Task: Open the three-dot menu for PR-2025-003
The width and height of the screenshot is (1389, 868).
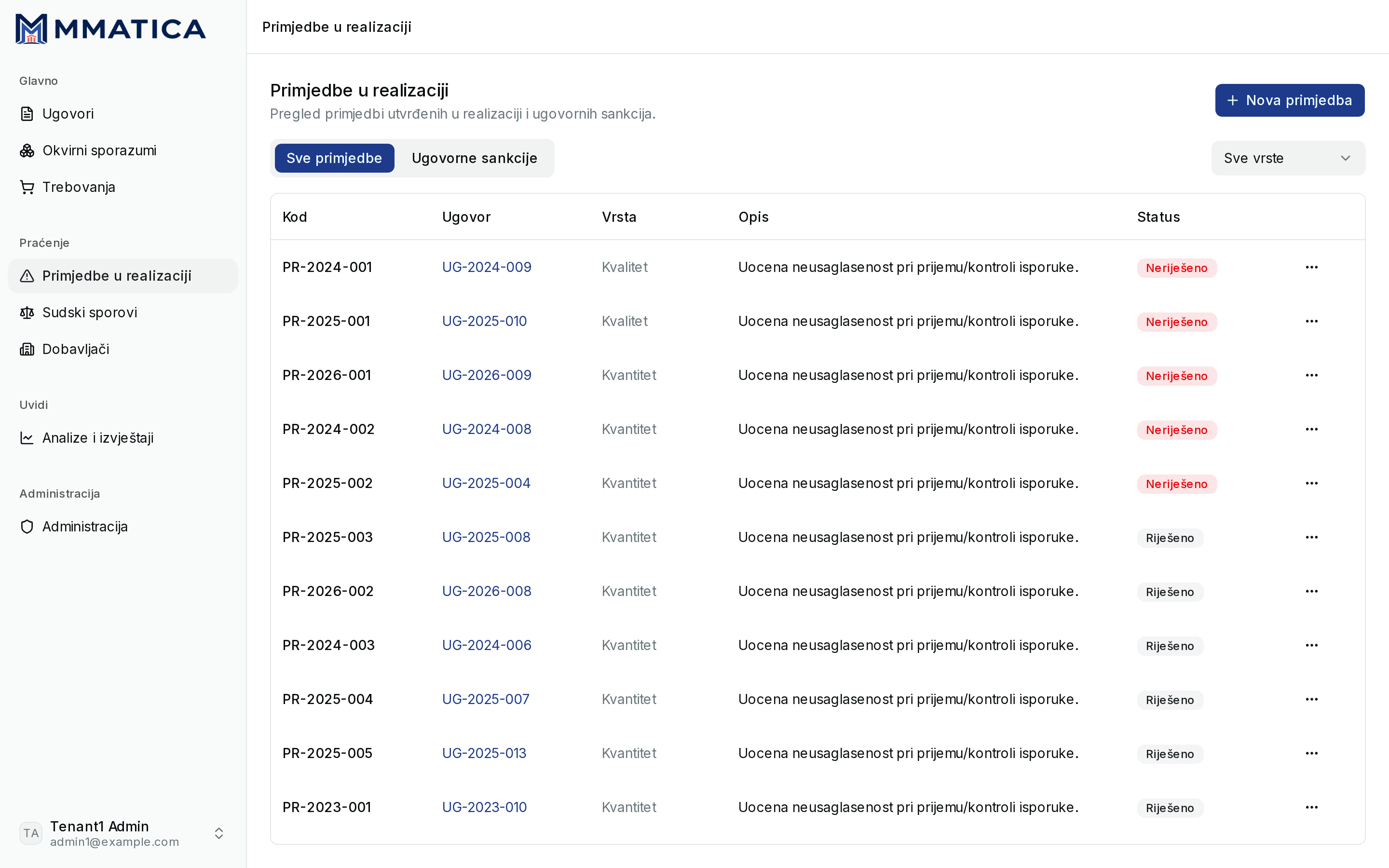Action: pyautogui.click(x=1311, y=537)
